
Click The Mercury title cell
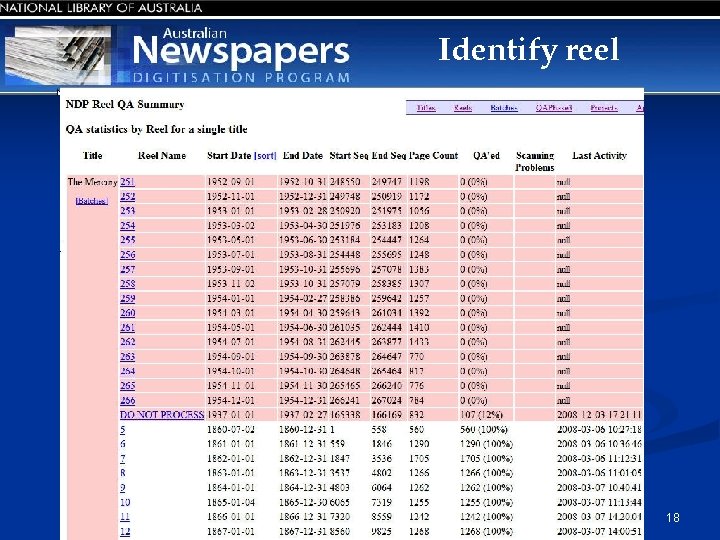tap(92, 182)
